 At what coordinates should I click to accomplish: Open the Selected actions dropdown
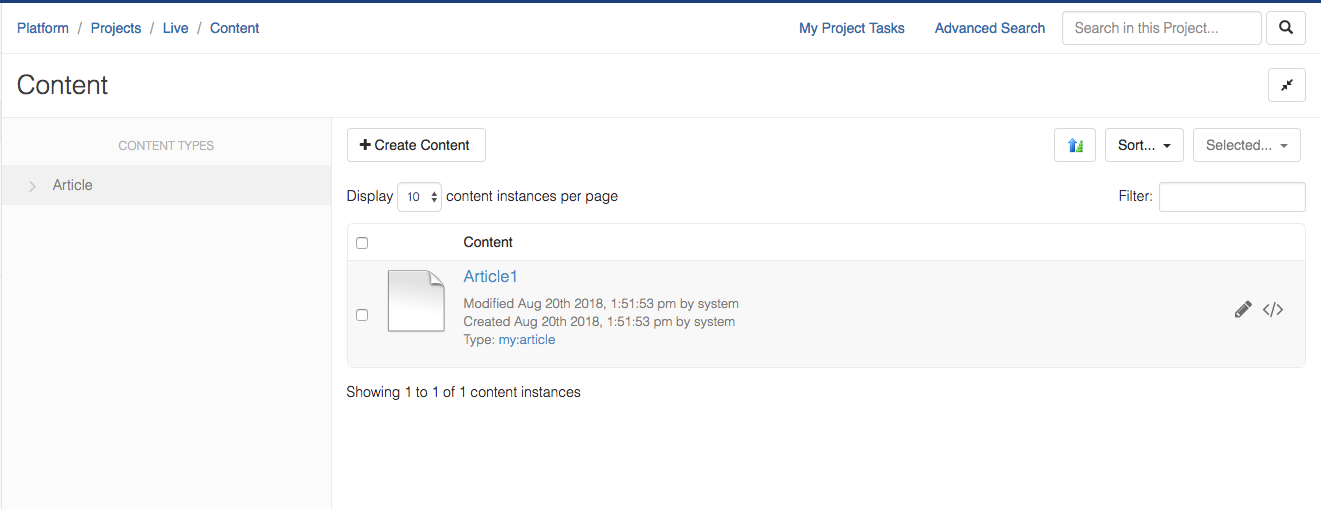point(1246,145)
